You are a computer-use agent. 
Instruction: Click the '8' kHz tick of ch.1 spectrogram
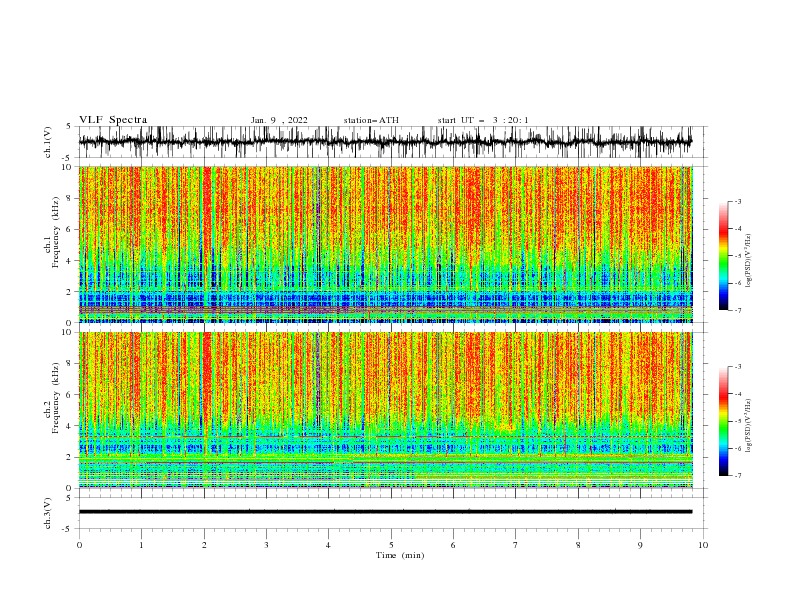point(70,198)
